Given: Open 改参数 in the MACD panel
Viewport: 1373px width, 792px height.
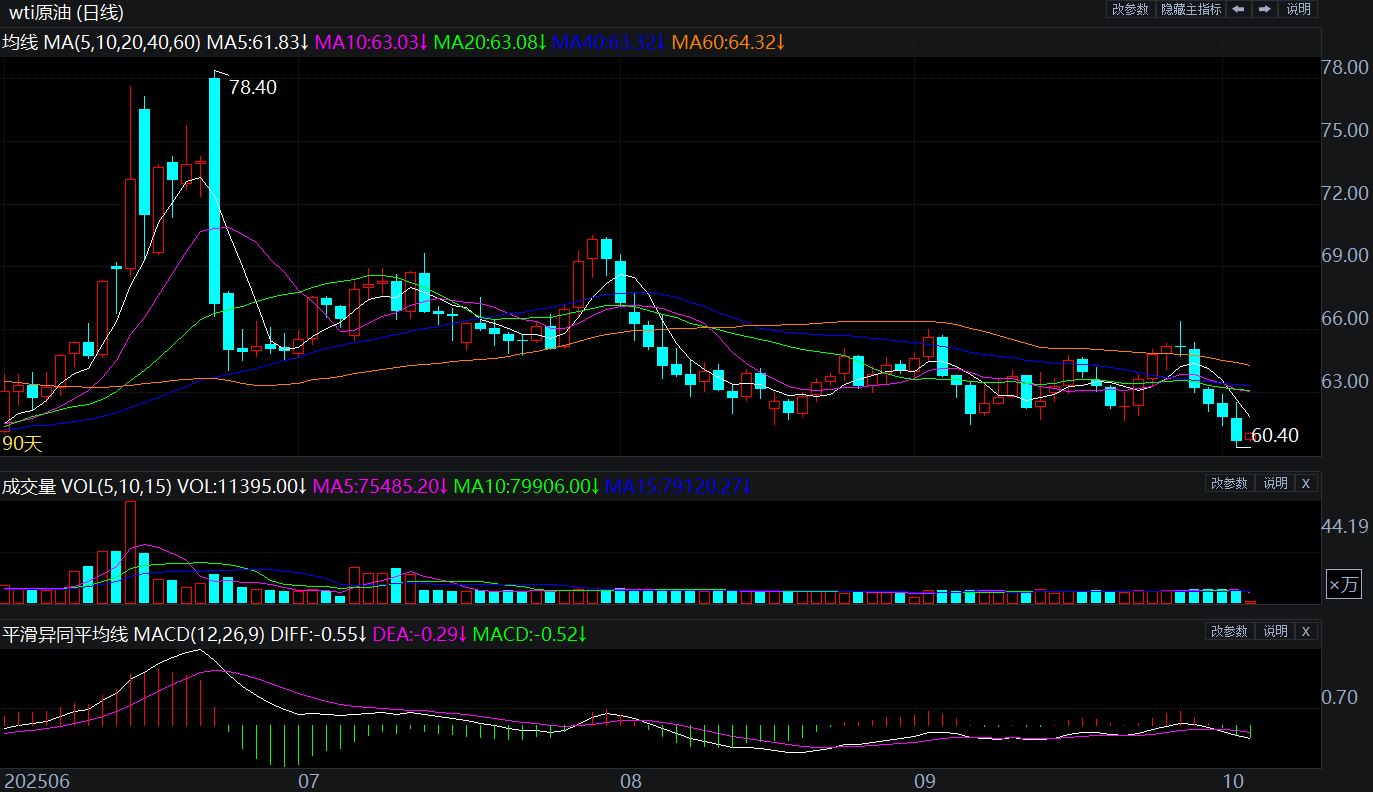Looking at the screenshot, I should click(x=1229, y=631).
